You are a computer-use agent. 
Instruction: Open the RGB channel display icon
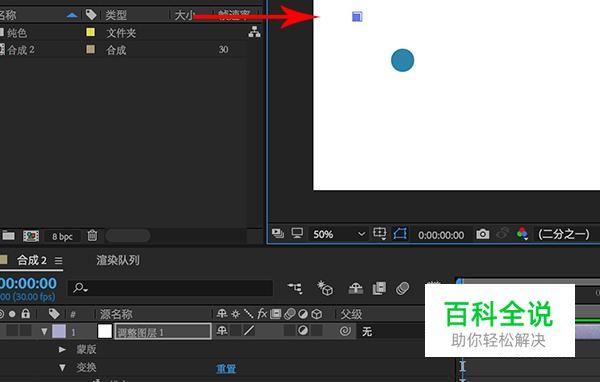522,233
